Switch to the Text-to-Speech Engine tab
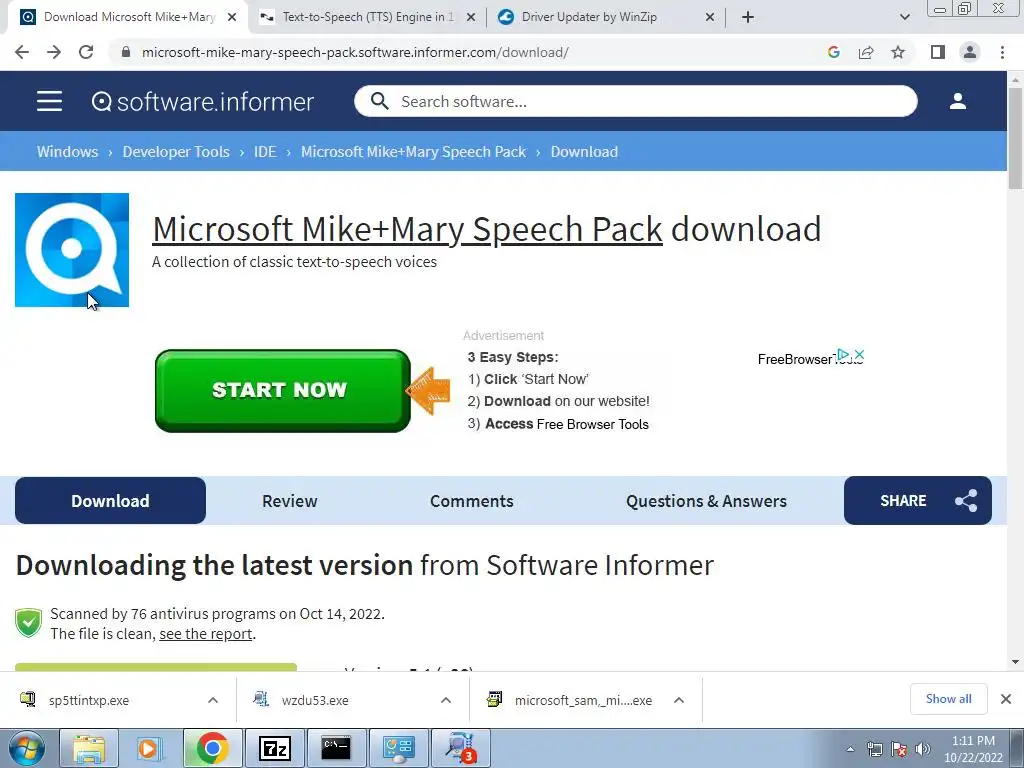Screen dimensions: 1024x768 tap(368, 17)
